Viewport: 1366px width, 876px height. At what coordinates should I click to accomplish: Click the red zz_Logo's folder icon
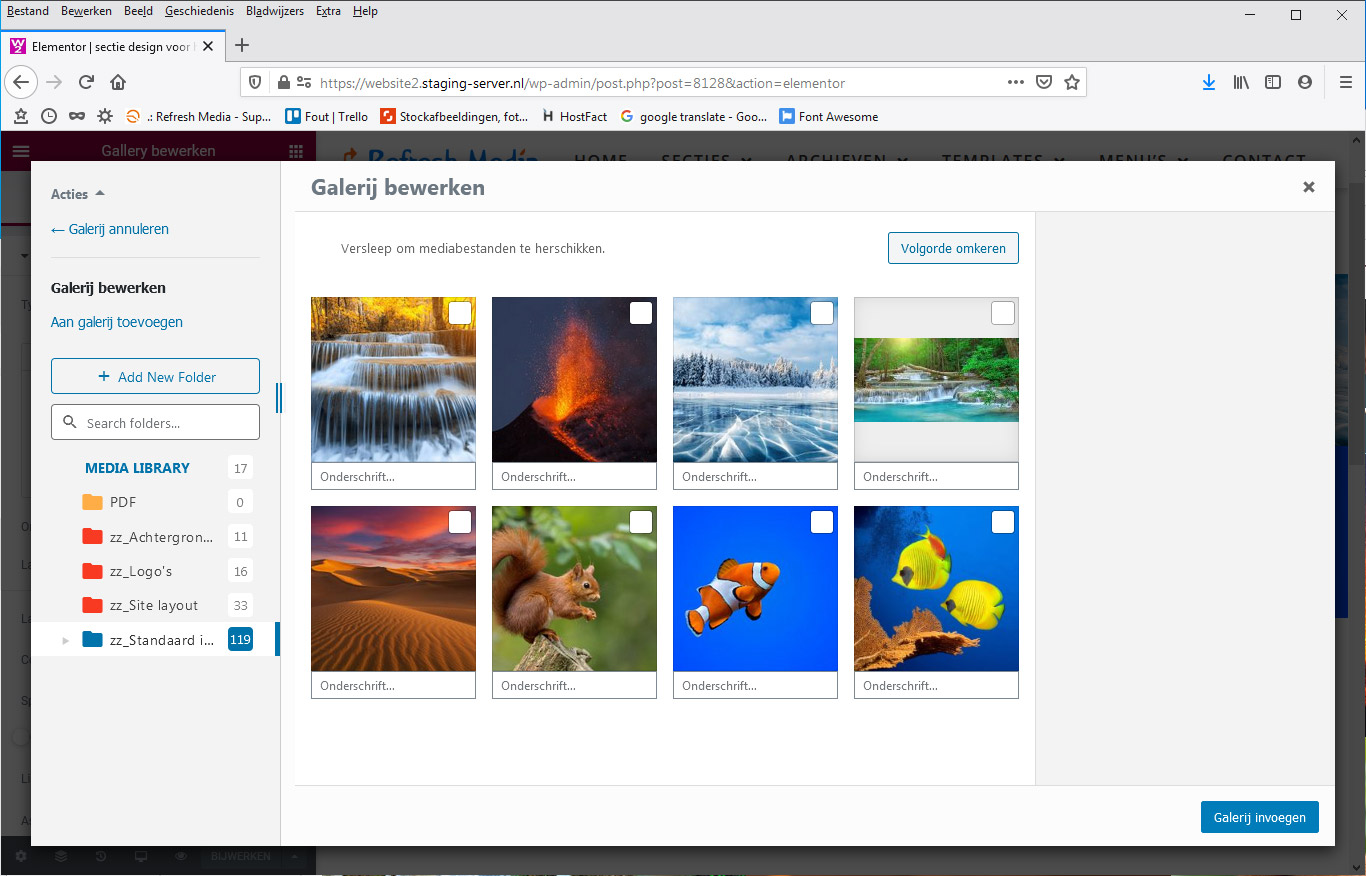[93, 571]
